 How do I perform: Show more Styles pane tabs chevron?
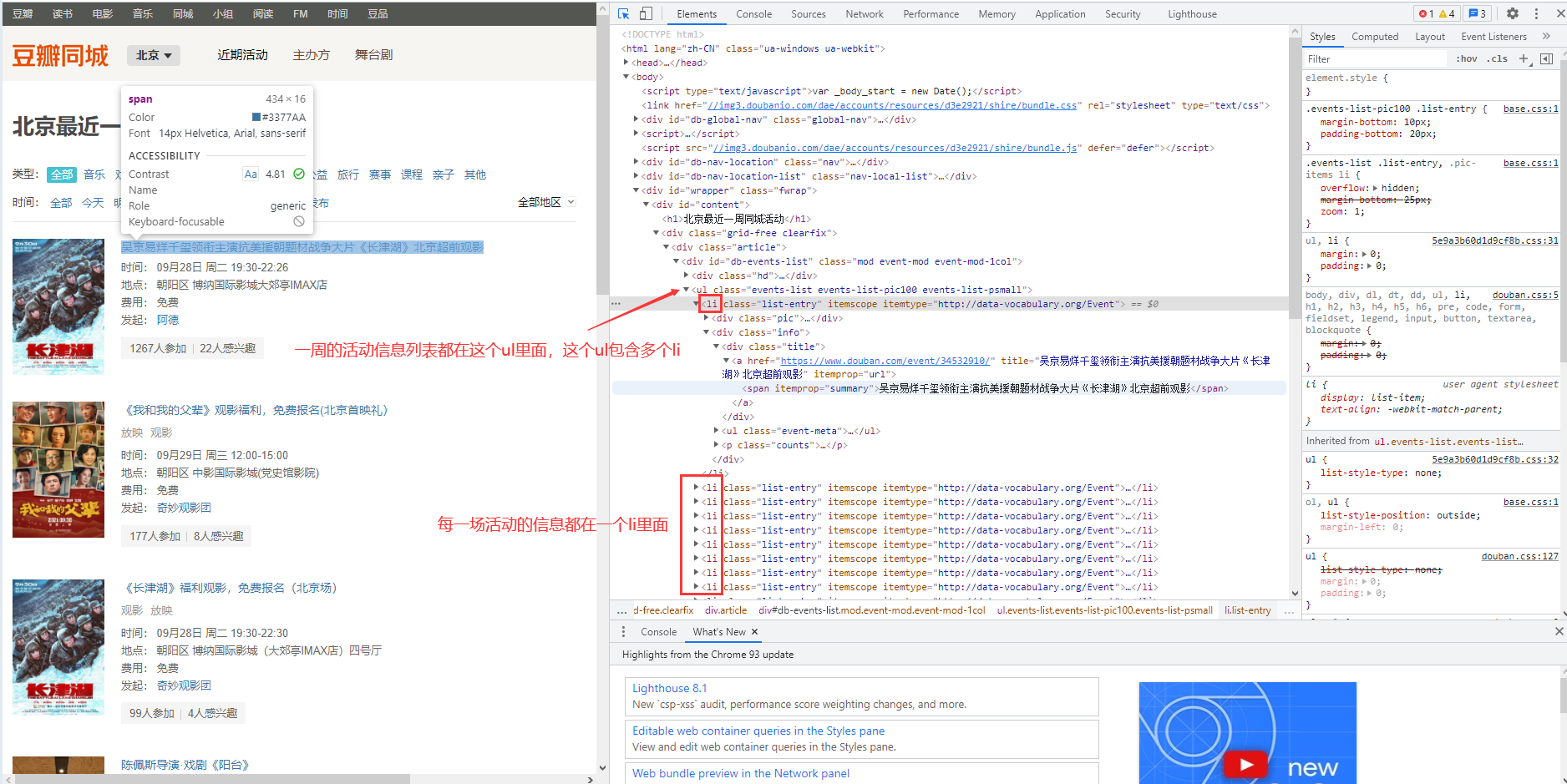pos(1546,36)
